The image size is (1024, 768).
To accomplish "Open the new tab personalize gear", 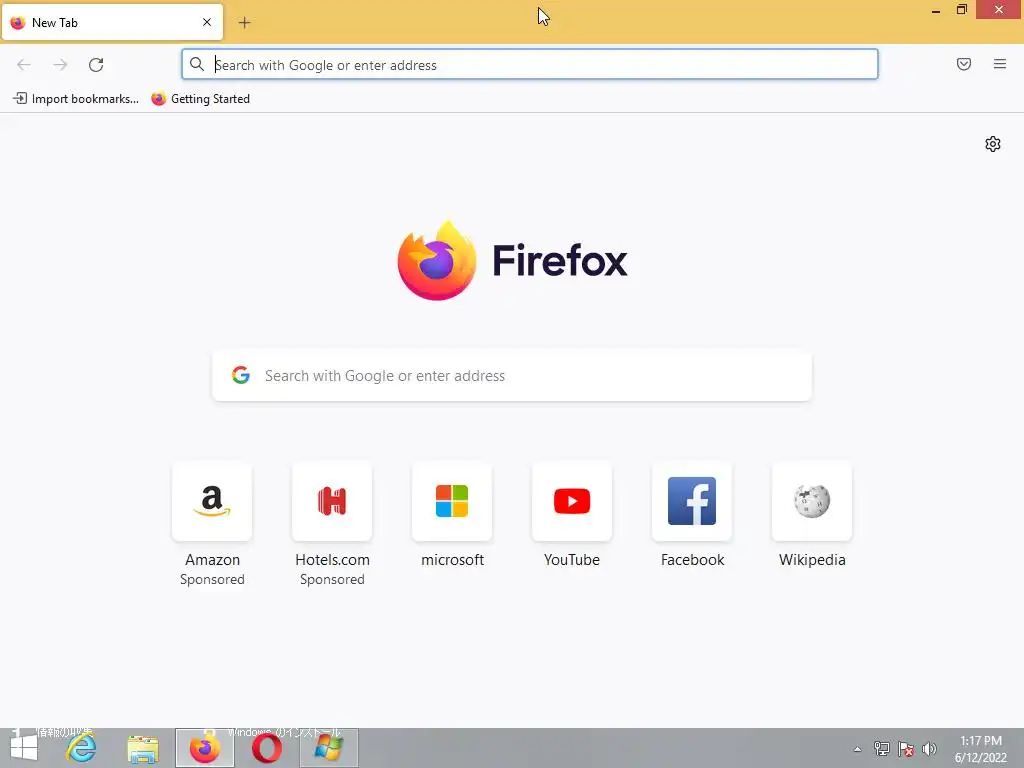I will pos(993,144).
